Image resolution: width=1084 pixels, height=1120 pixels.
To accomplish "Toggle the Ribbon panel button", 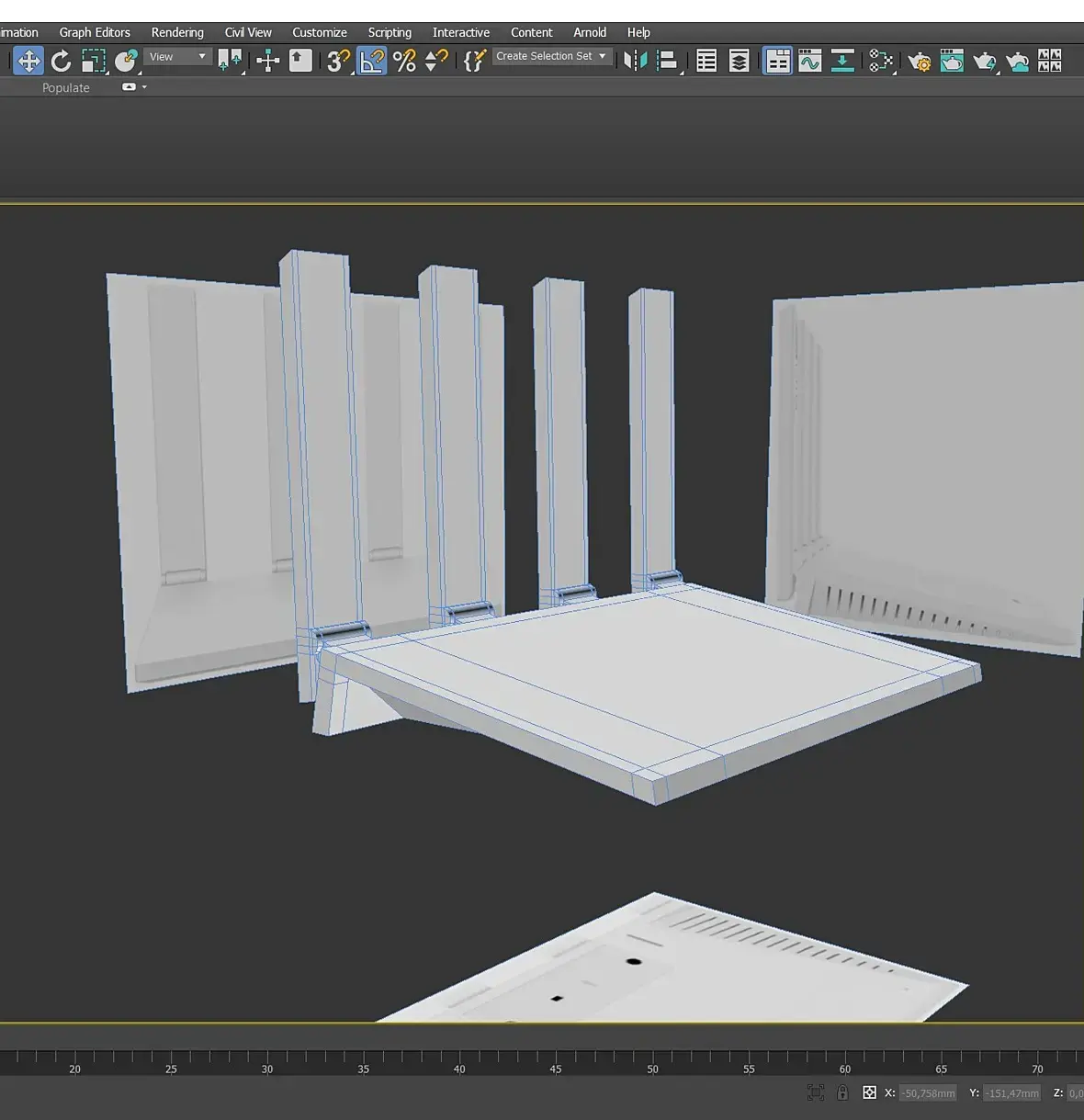I will 777,62.
